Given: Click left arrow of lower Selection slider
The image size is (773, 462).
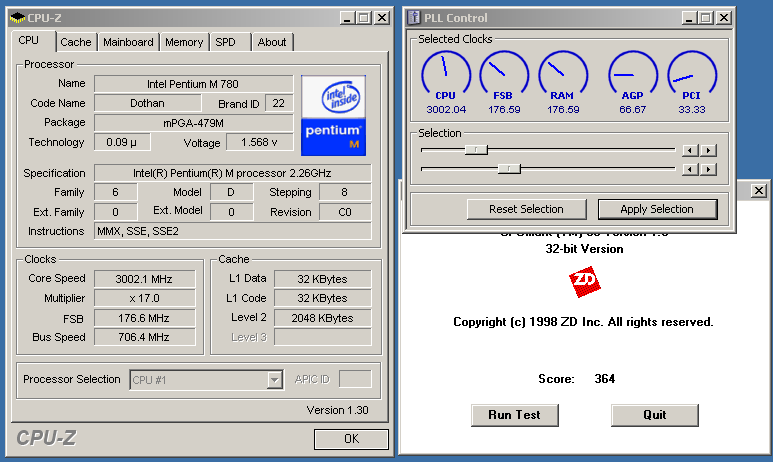Looking at the screenshot, I should coord(690,170).
